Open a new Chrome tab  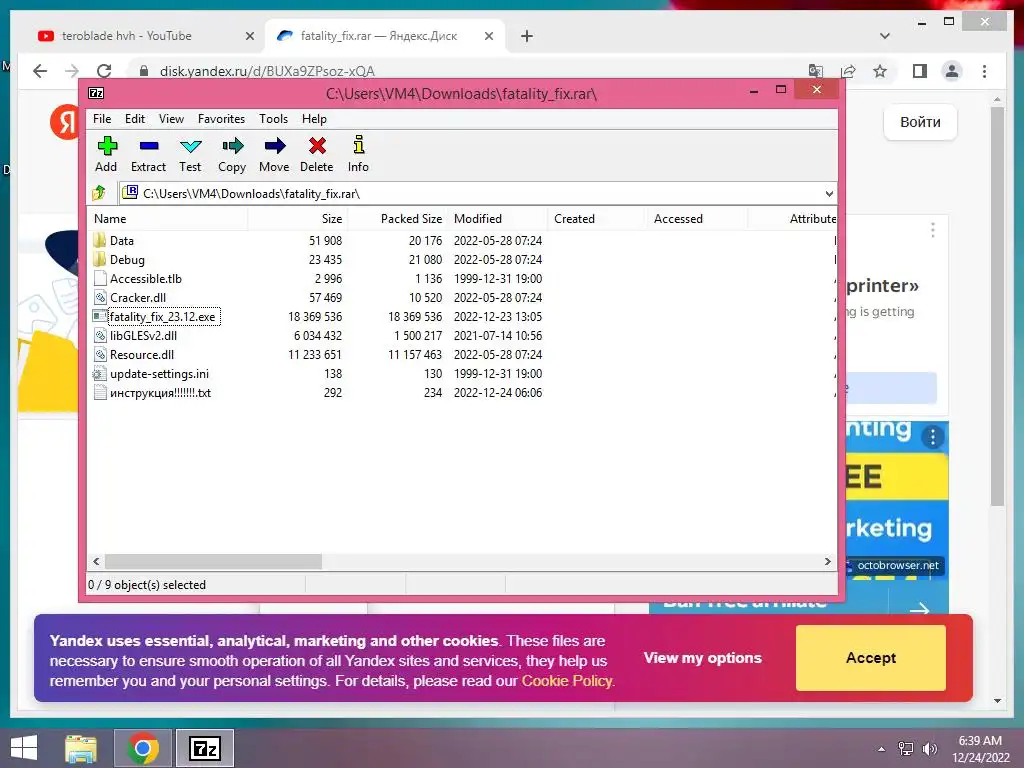tap(526, 36)
